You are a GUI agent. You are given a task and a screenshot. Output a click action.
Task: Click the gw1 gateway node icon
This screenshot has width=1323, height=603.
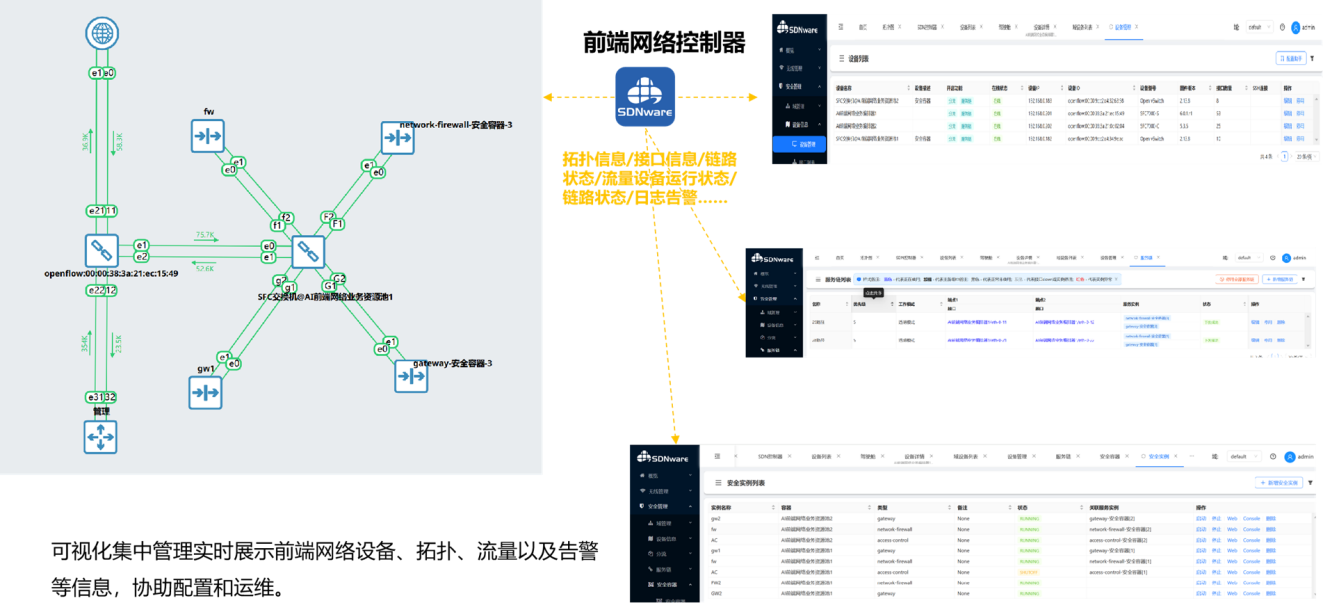point(205,392)
